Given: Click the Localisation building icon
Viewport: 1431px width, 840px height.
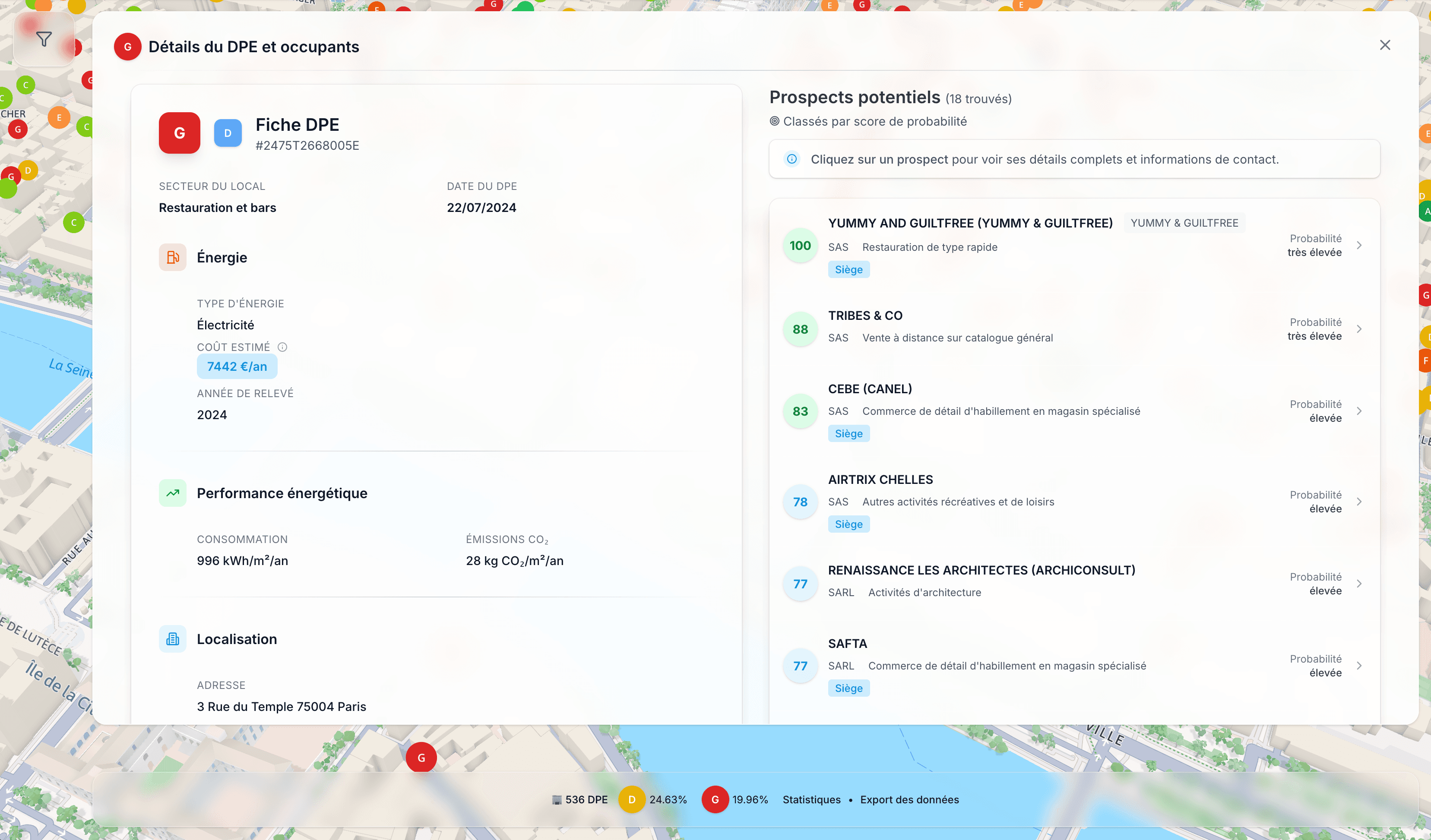Looking at the screenshot, I should click(x=173, y=639).
